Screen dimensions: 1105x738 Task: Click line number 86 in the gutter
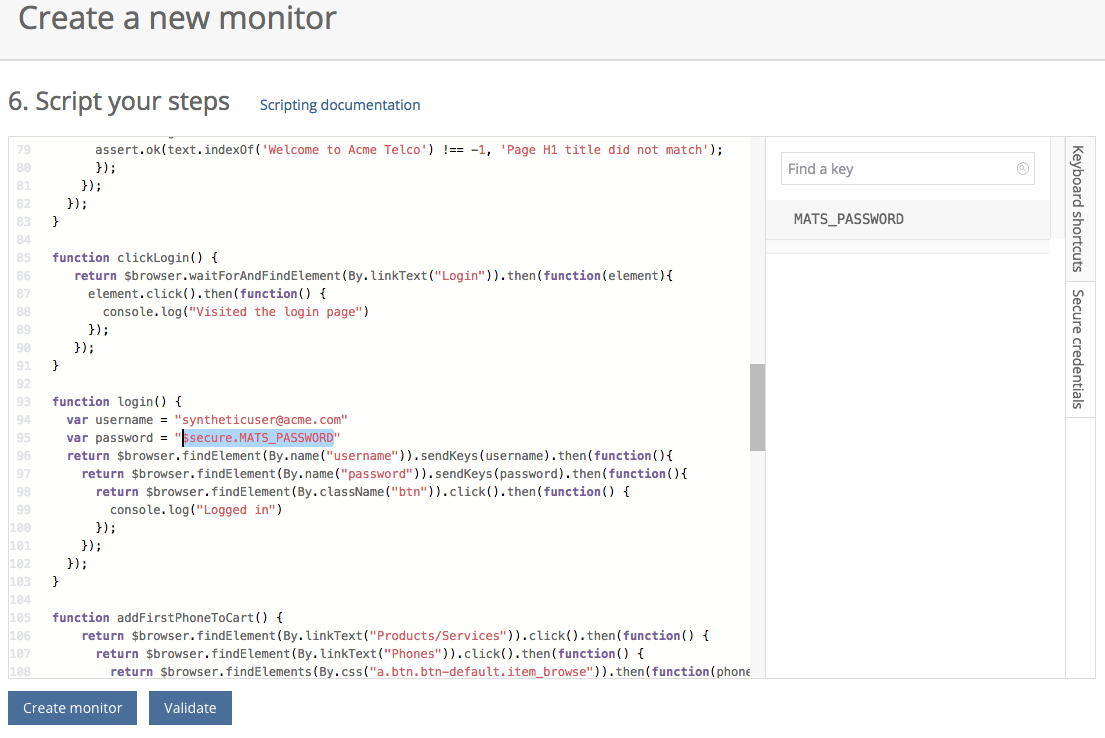point(23,276)
